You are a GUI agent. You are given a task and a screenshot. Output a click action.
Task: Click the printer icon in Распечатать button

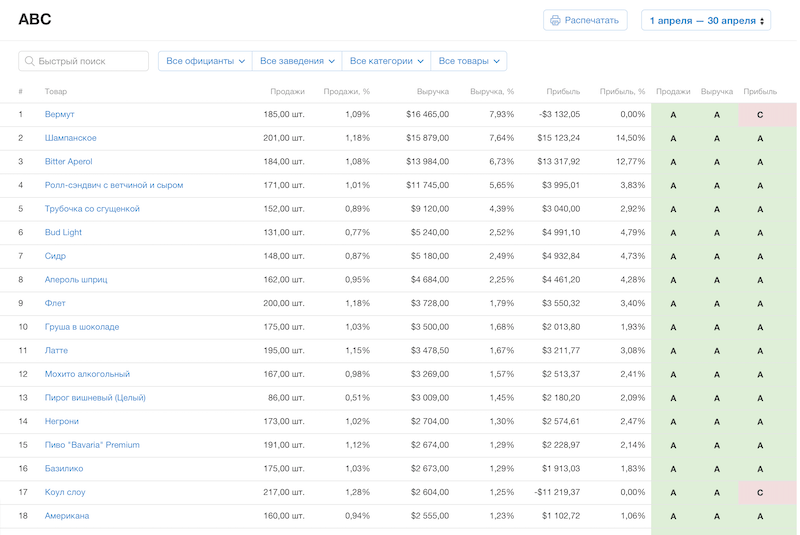tap(555, 20)
